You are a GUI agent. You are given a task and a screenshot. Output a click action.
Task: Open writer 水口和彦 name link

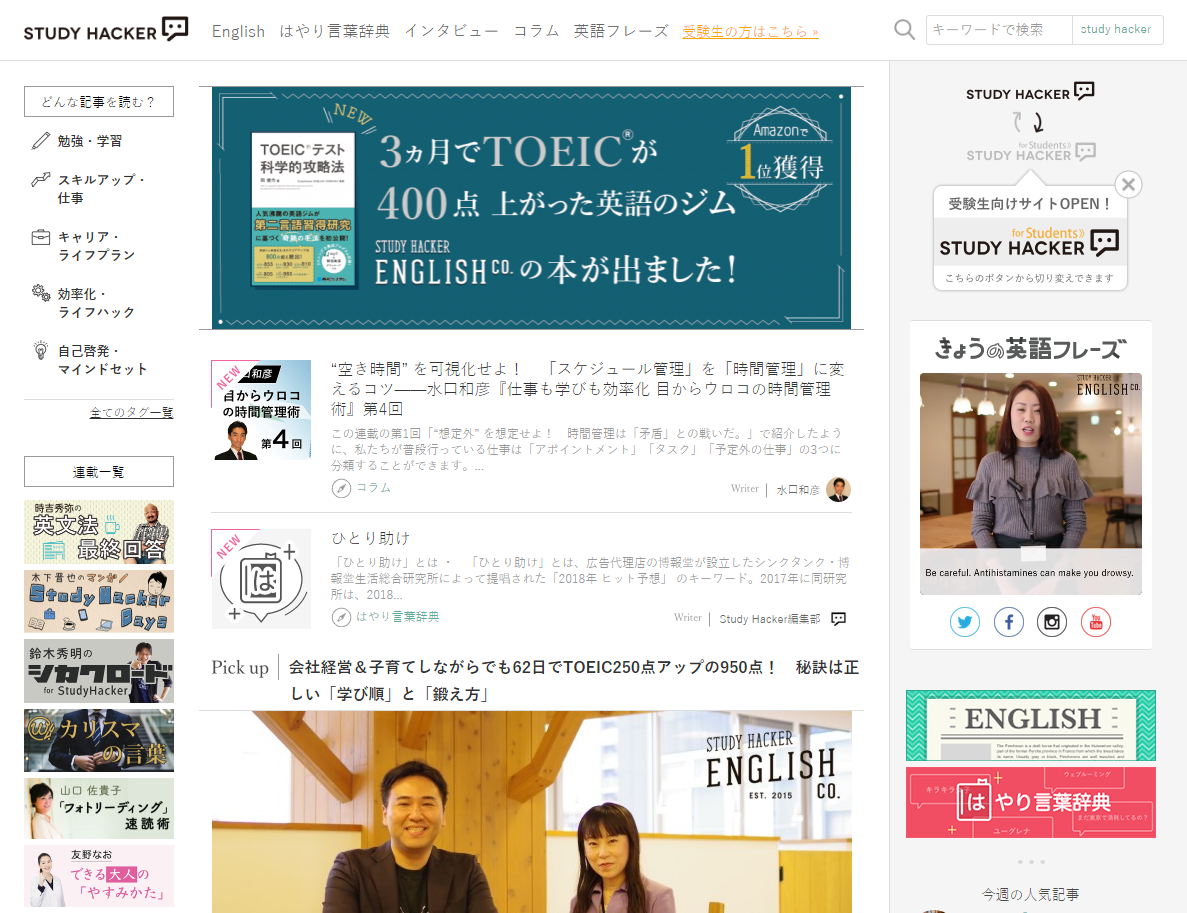tap(798, 490)
